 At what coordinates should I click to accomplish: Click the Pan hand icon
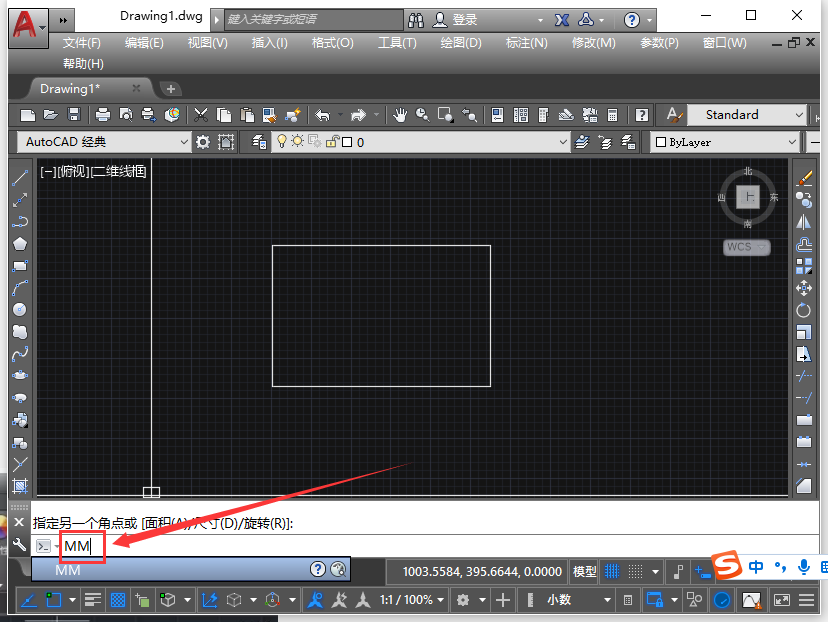pos(400,115)
